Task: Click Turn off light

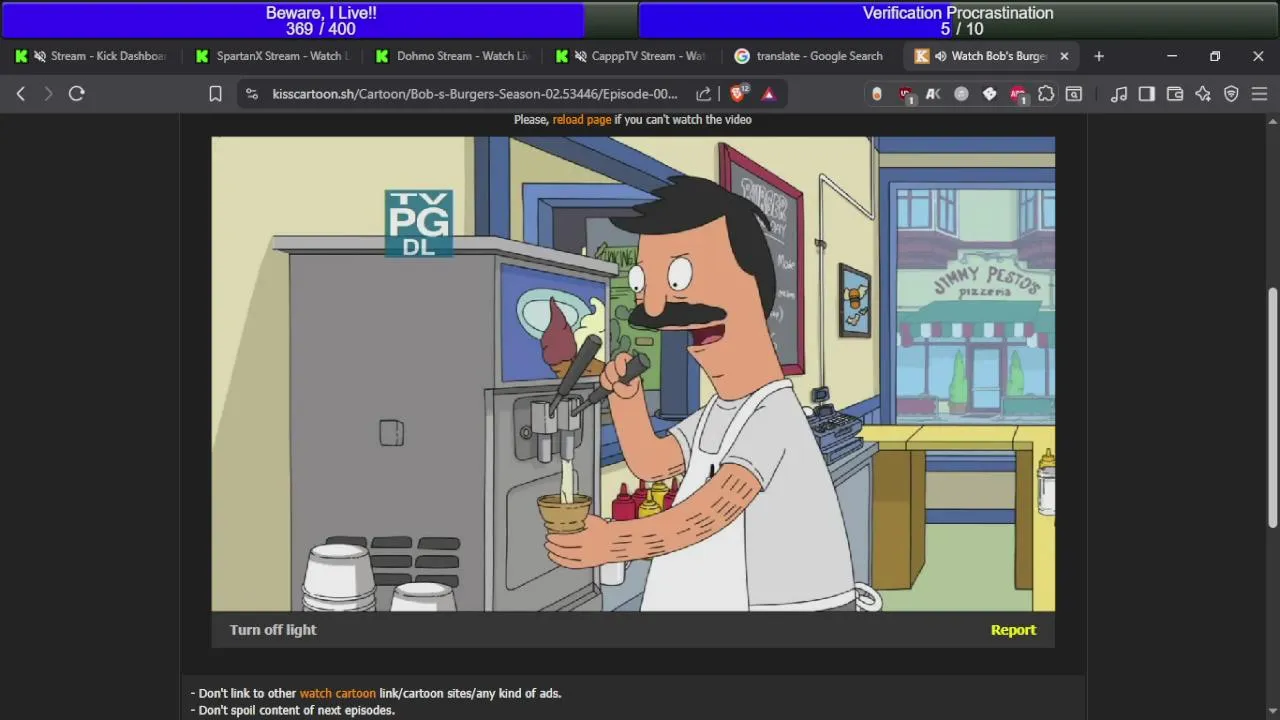Action: [x=273, y=630]
